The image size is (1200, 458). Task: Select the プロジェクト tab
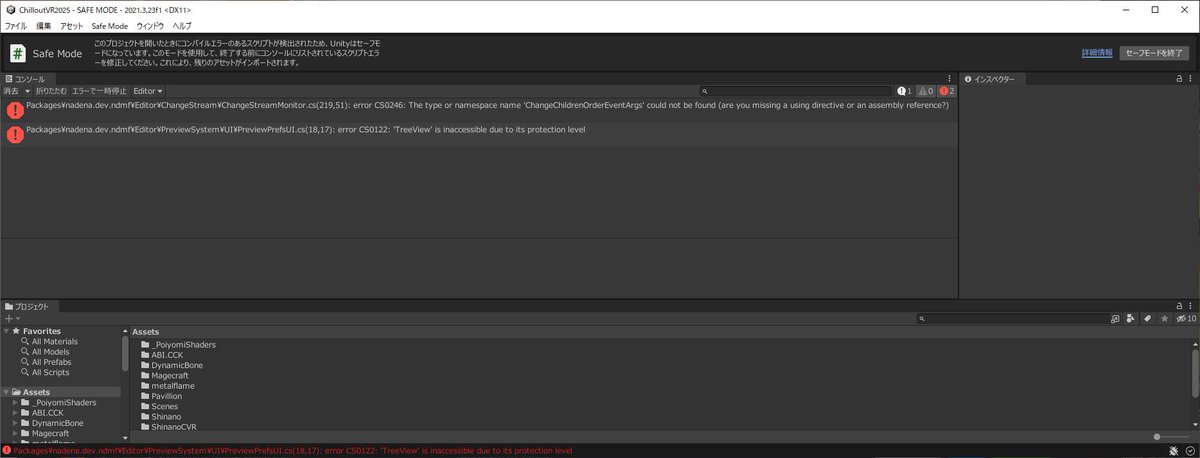pyautogui.click(x=31, y=306)
